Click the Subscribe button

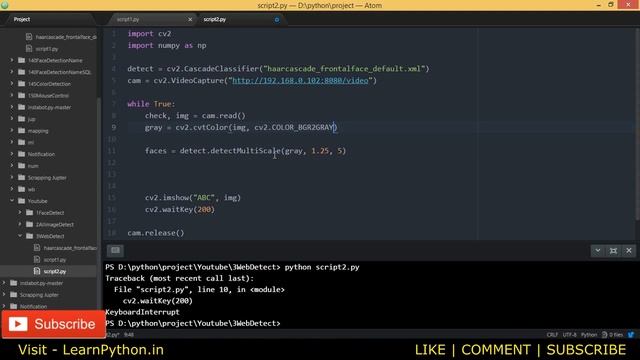[53, 324]
